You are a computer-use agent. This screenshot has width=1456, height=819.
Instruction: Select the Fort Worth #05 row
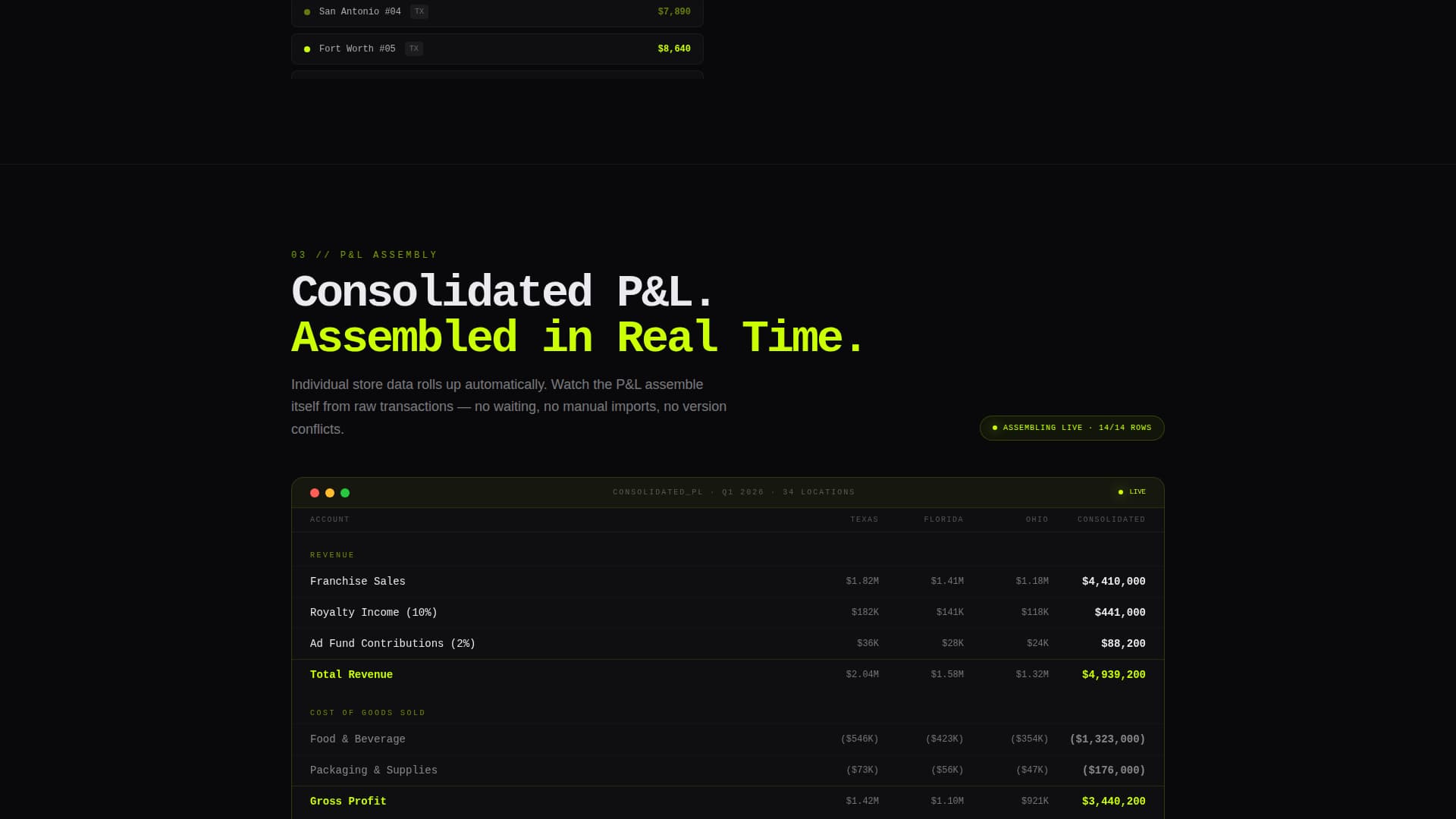pyautogui.click(x=497, y=49)
